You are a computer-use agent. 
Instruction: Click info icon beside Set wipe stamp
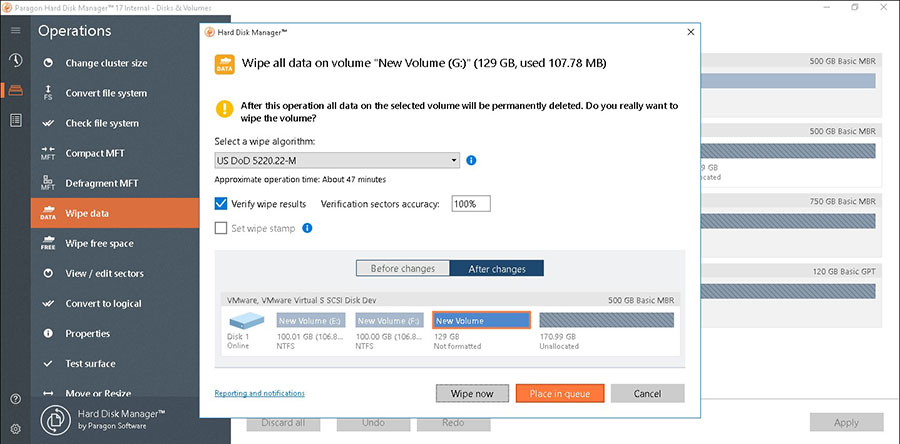(307, 228)
